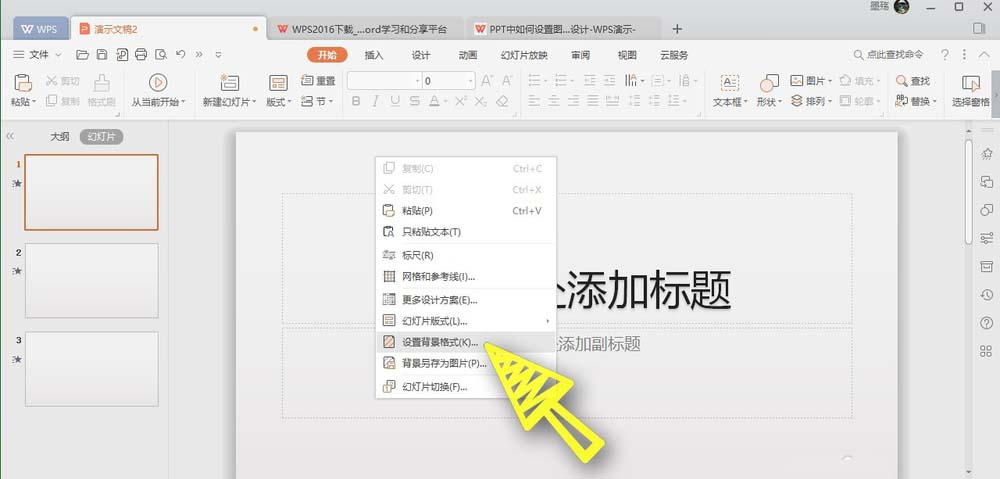The image size is (1000, 479).
Task: Click the Shapes icon in ribbon
Action: [x=769, y=83]
